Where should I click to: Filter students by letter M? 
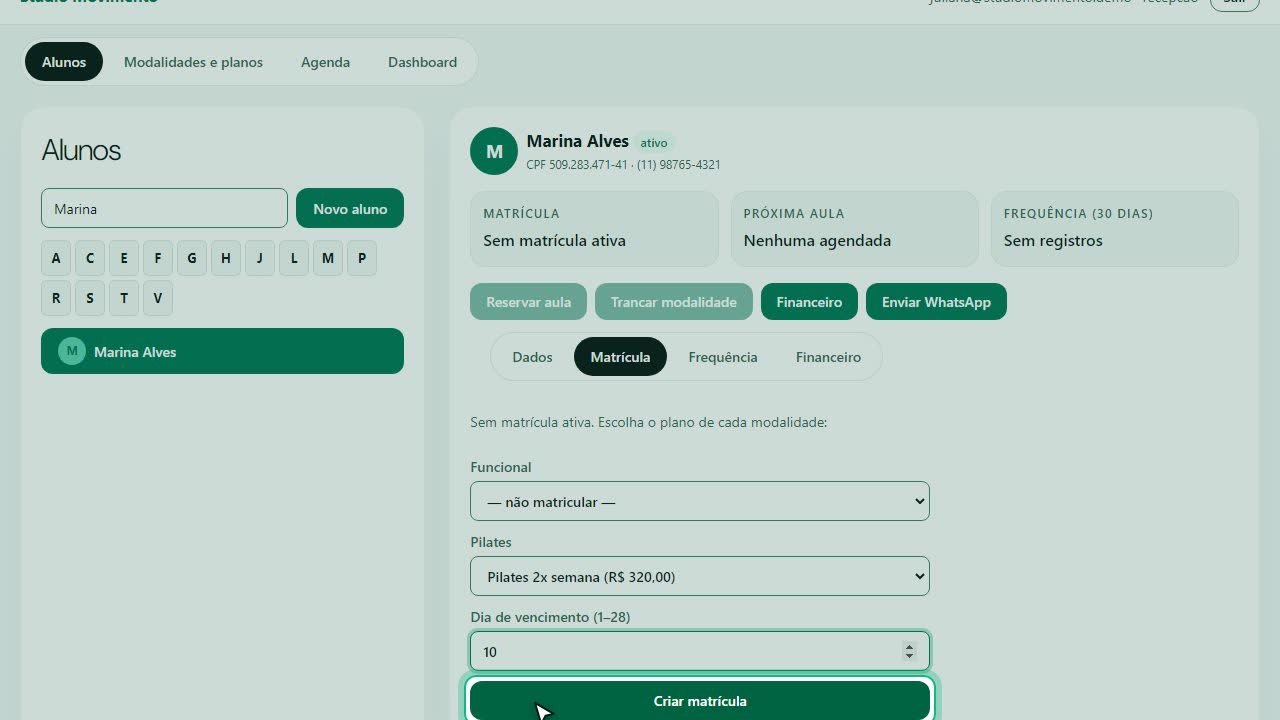328,258
